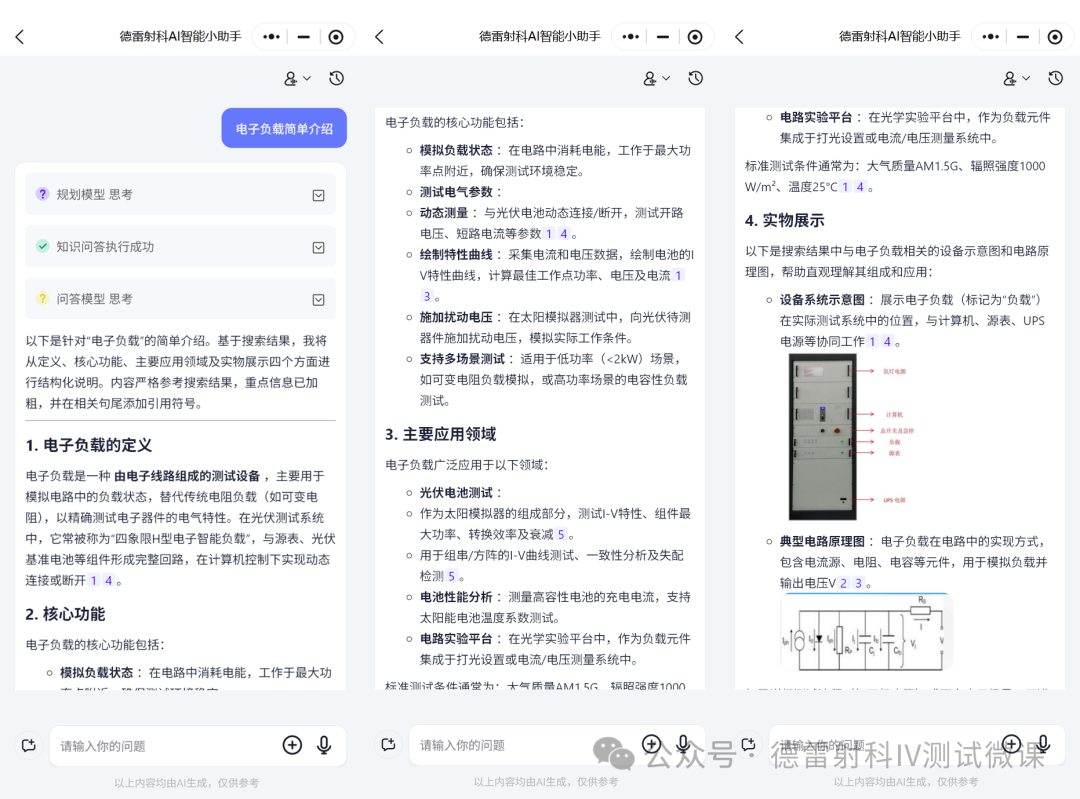Tap the circular close-target icon in the right panel header
The height and width of the screenshot is (799, 1080).
tap(1055, 37)
